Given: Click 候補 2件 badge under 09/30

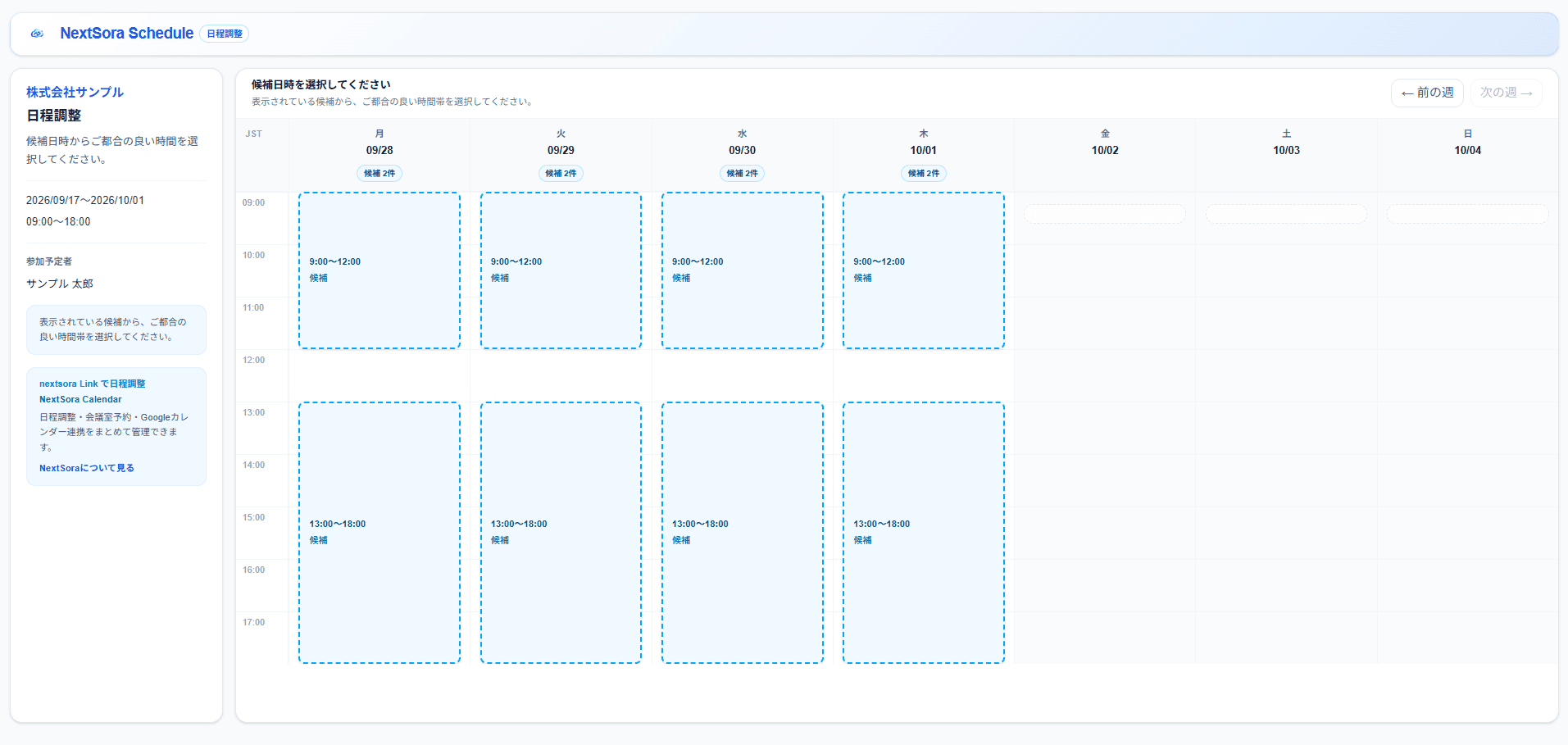Looking at the screenshot, I should tap(742, 173).
